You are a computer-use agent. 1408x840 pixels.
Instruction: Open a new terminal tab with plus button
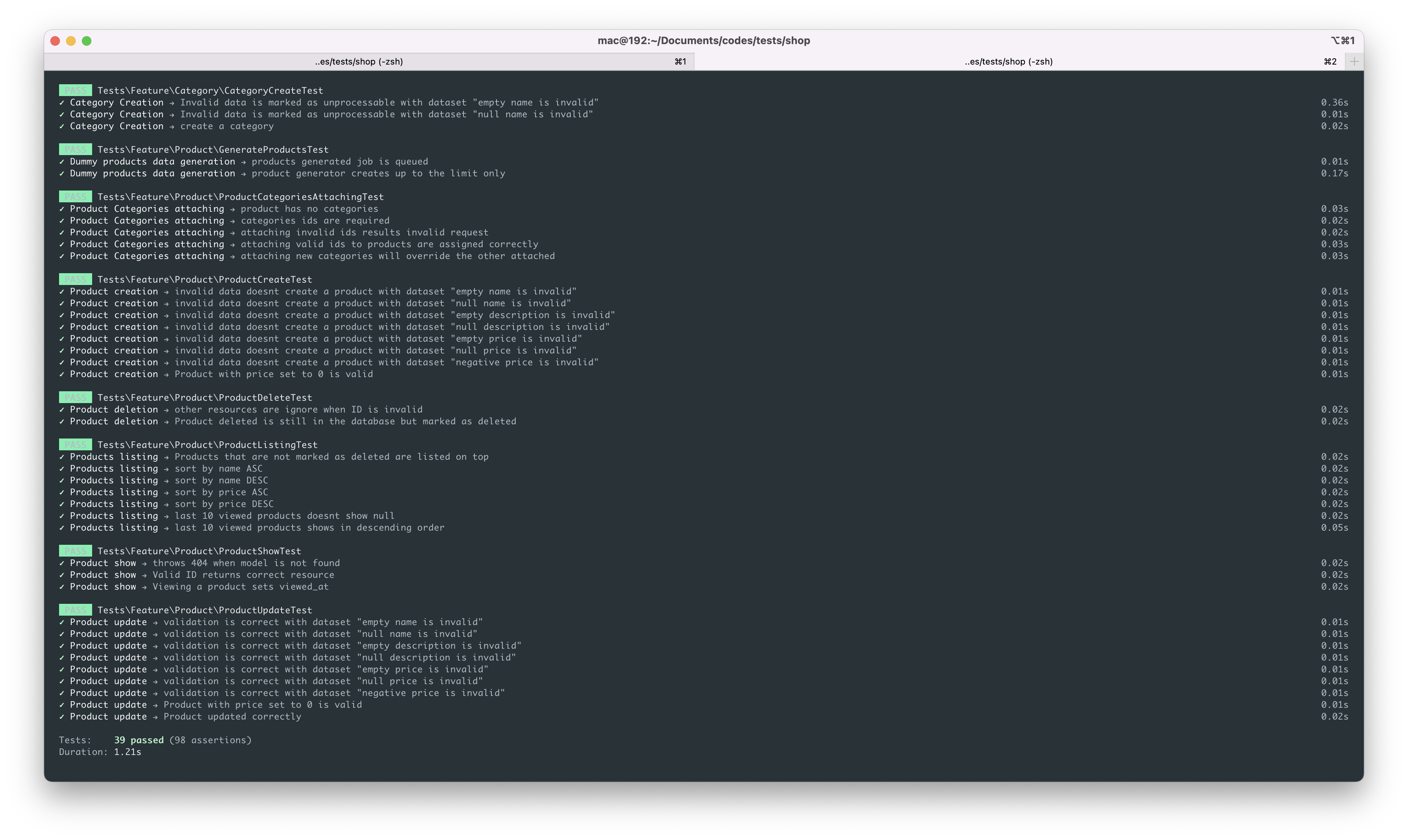point(1354,61)
